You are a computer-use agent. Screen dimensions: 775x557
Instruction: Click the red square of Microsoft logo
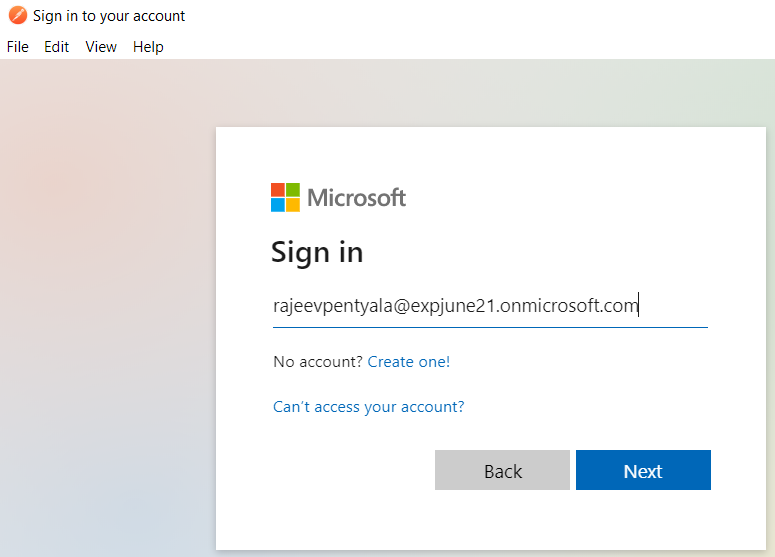tap(278, 190)
